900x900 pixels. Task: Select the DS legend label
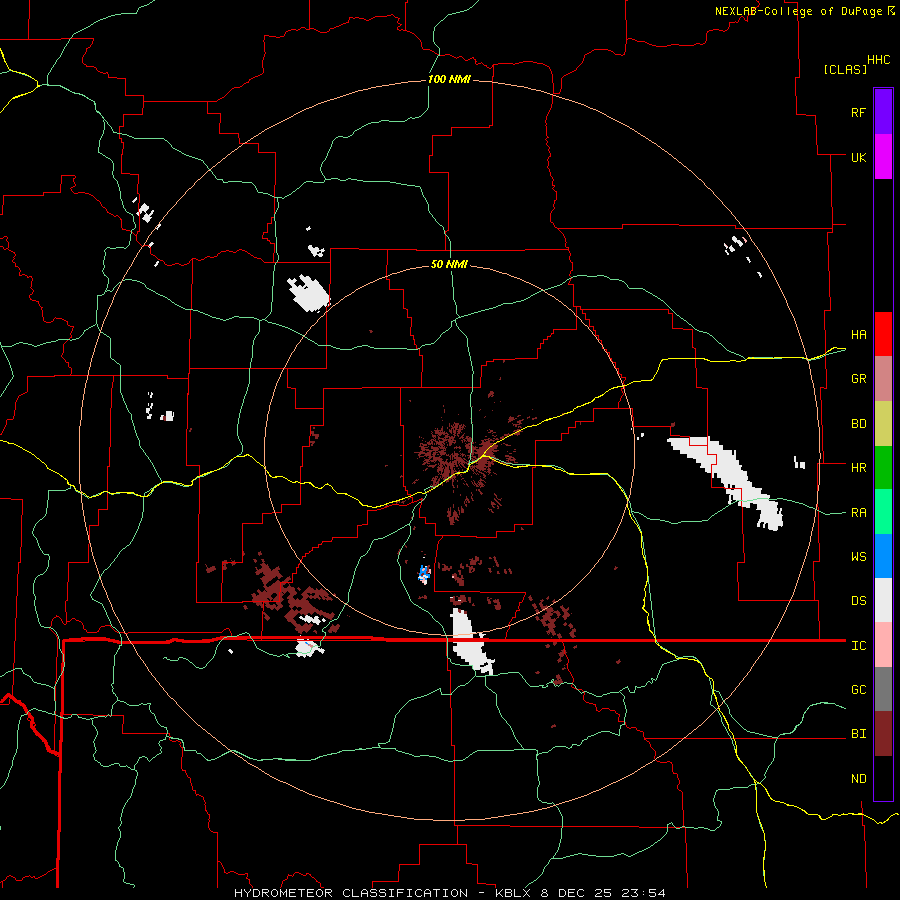858,600
